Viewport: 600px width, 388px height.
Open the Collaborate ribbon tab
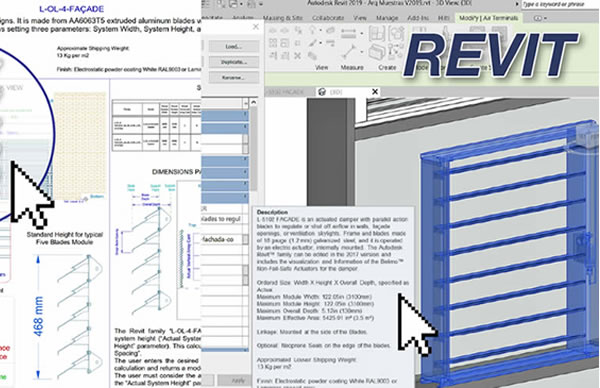pyautogui.click(x=328, y=18)
